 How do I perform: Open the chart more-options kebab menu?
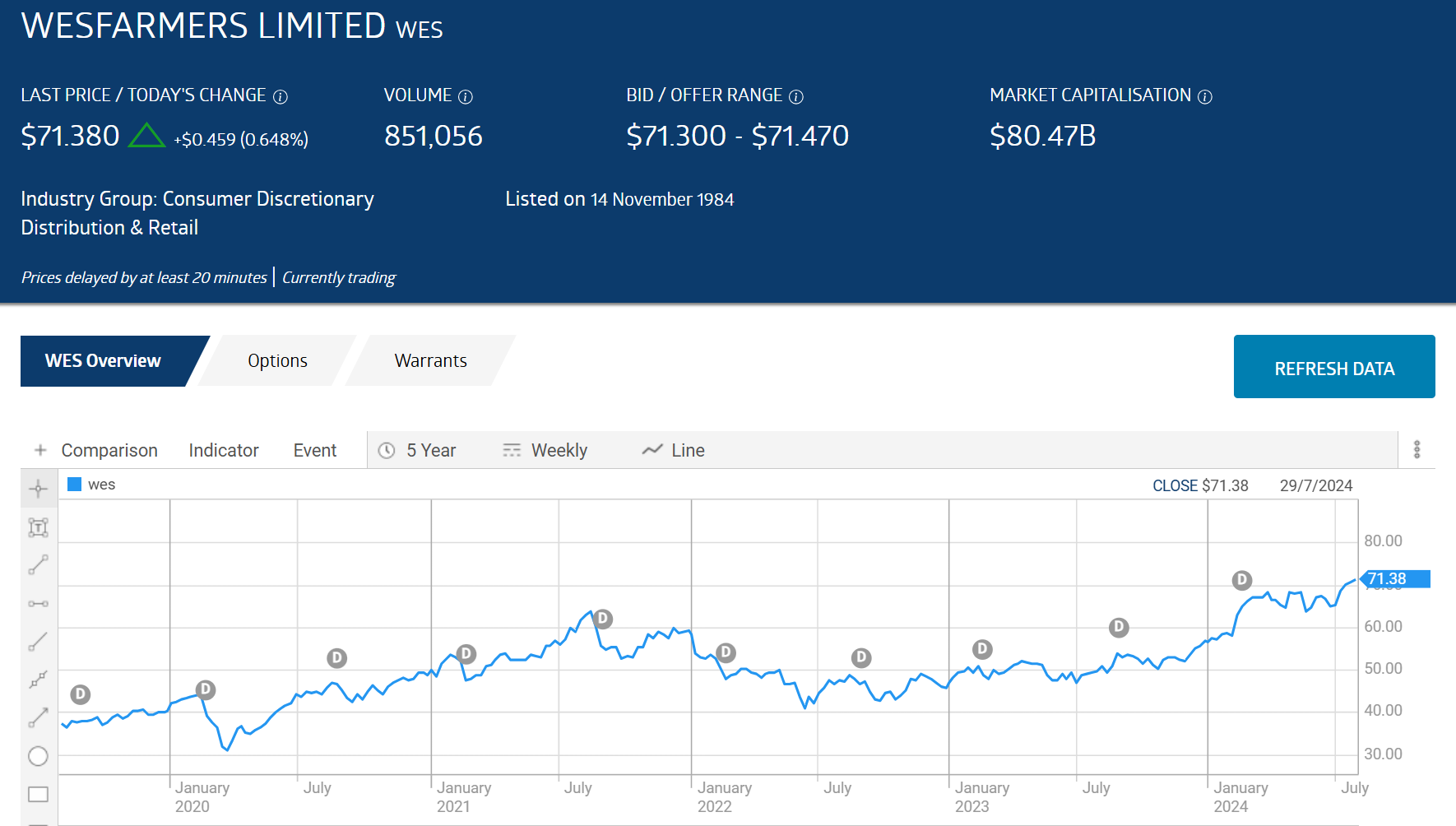pos(1417,449)
